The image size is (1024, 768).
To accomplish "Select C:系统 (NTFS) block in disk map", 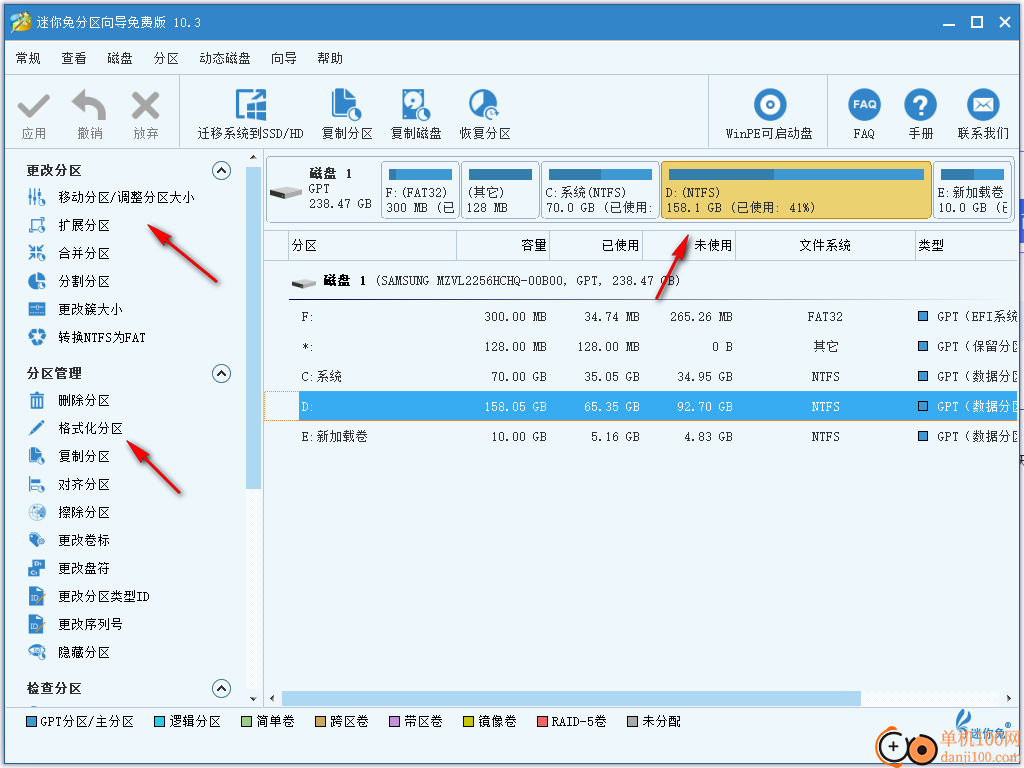I will pyautogui.click(x=600, y=190).
